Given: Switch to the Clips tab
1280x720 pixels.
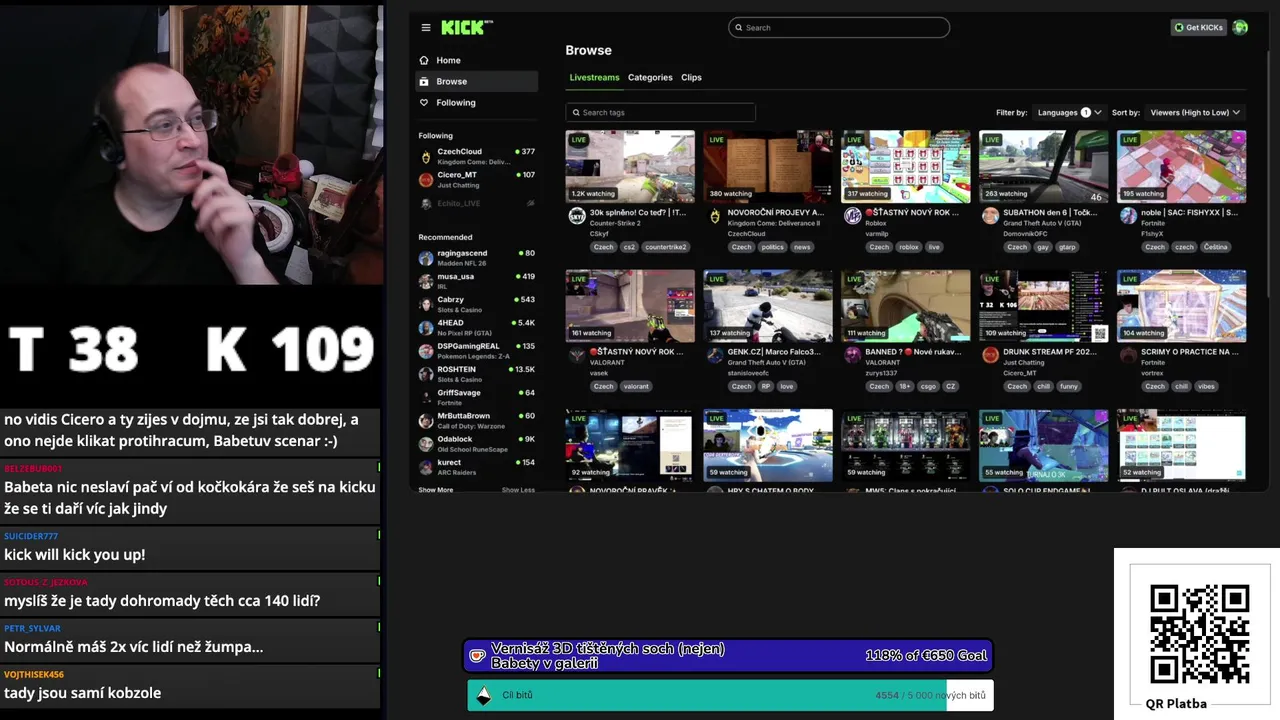Looking at the screenshot, I should click(x=691, y=77).
